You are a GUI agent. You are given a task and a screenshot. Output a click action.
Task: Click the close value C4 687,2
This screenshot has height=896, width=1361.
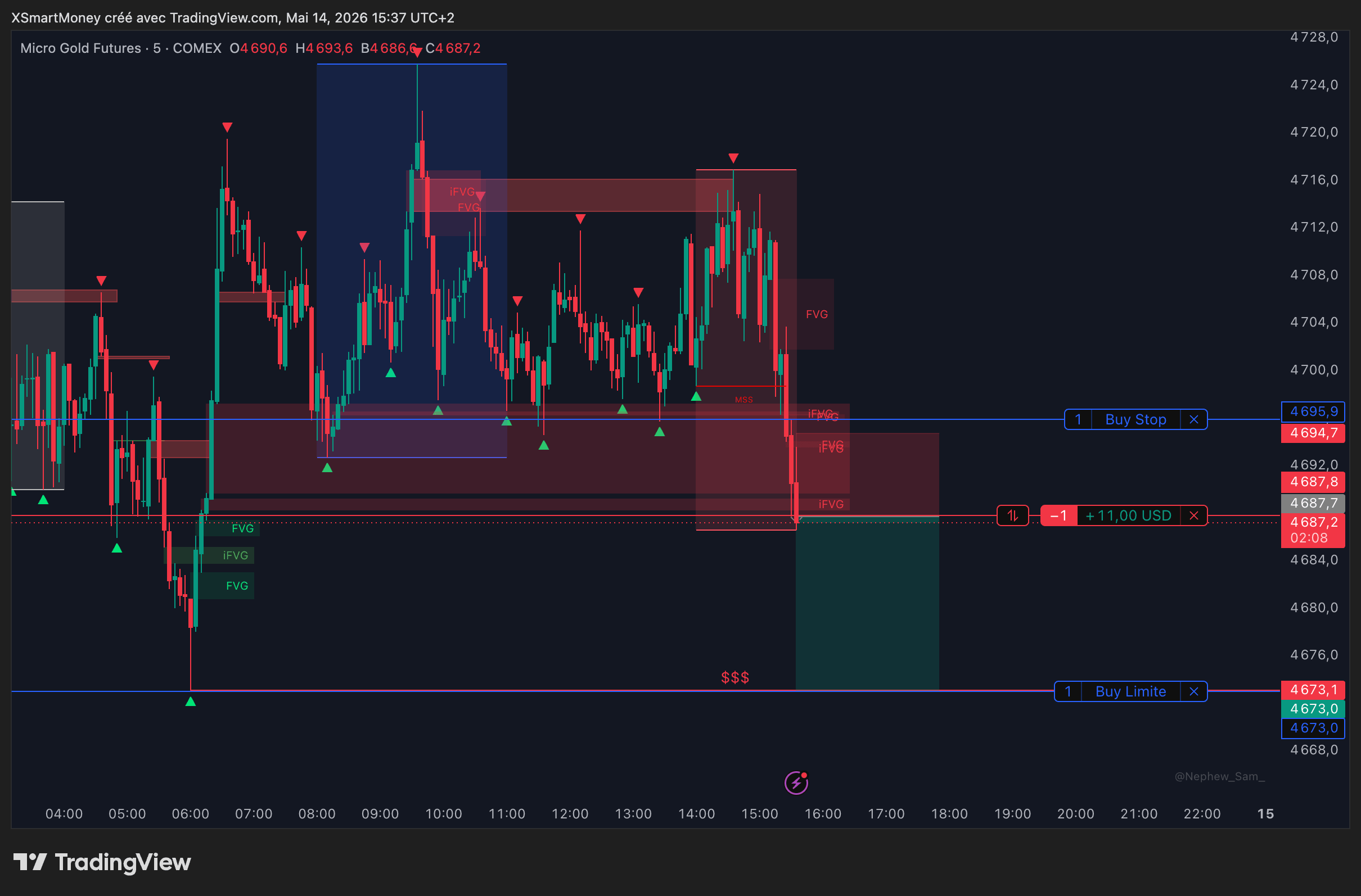coord(453,48)
